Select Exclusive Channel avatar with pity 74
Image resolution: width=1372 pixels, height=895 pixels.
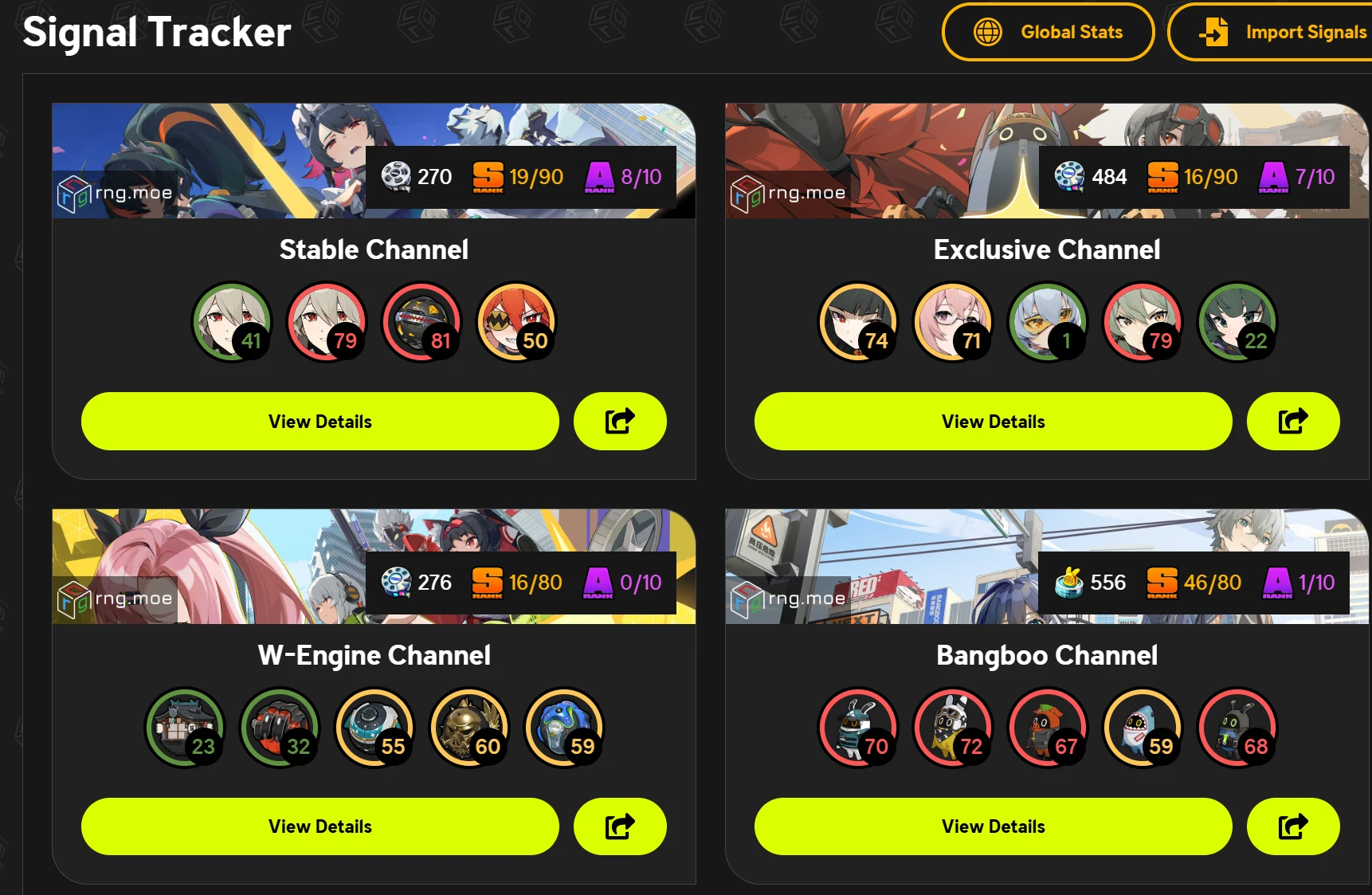pos(858,322)
